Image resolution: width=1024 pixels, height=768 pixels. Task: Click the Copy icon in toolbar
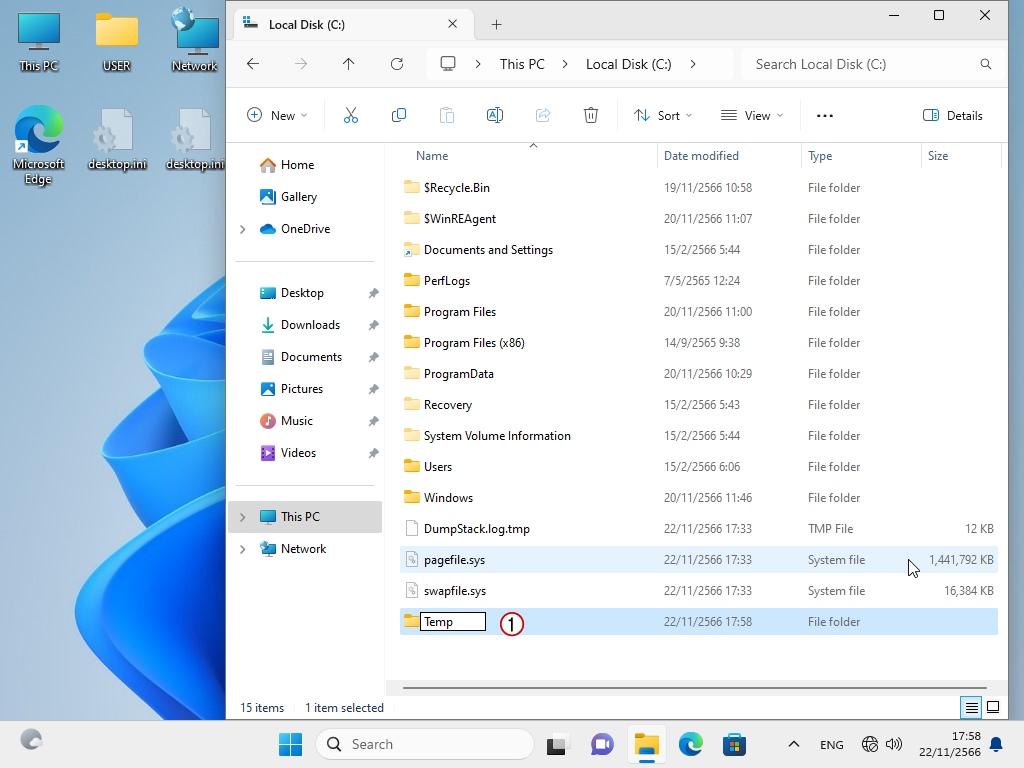(x=399, y=115)
